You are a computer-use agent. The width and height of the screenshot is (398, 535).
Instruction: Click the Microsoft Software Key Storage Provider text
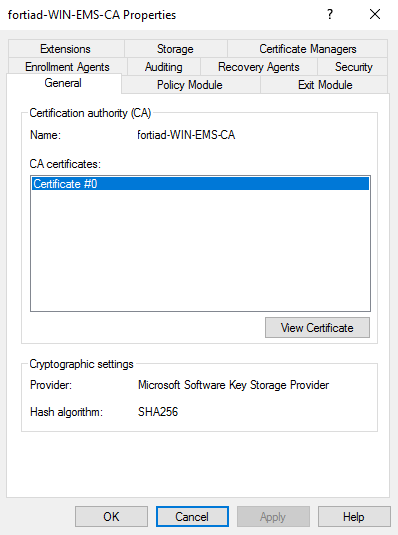tap(233, 385)
